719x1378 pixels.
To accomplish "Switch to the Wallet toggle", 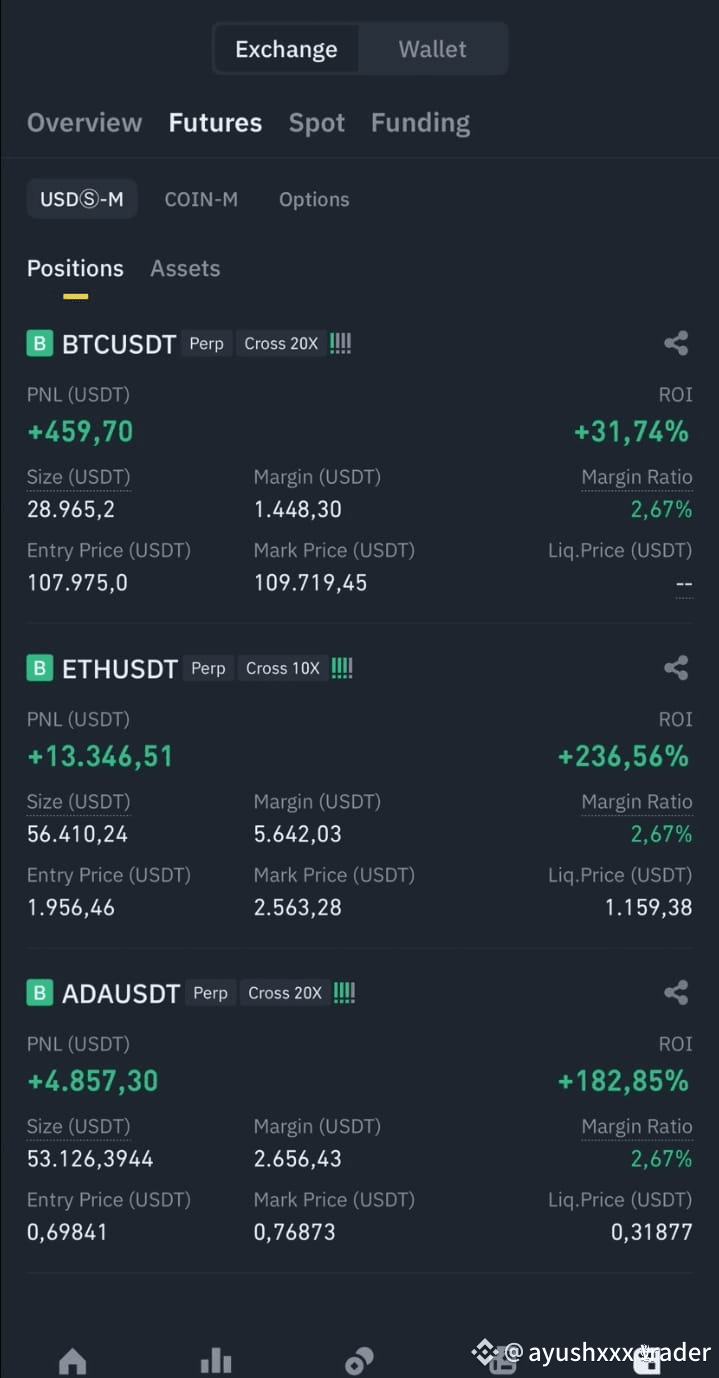I will click(432, 49).
